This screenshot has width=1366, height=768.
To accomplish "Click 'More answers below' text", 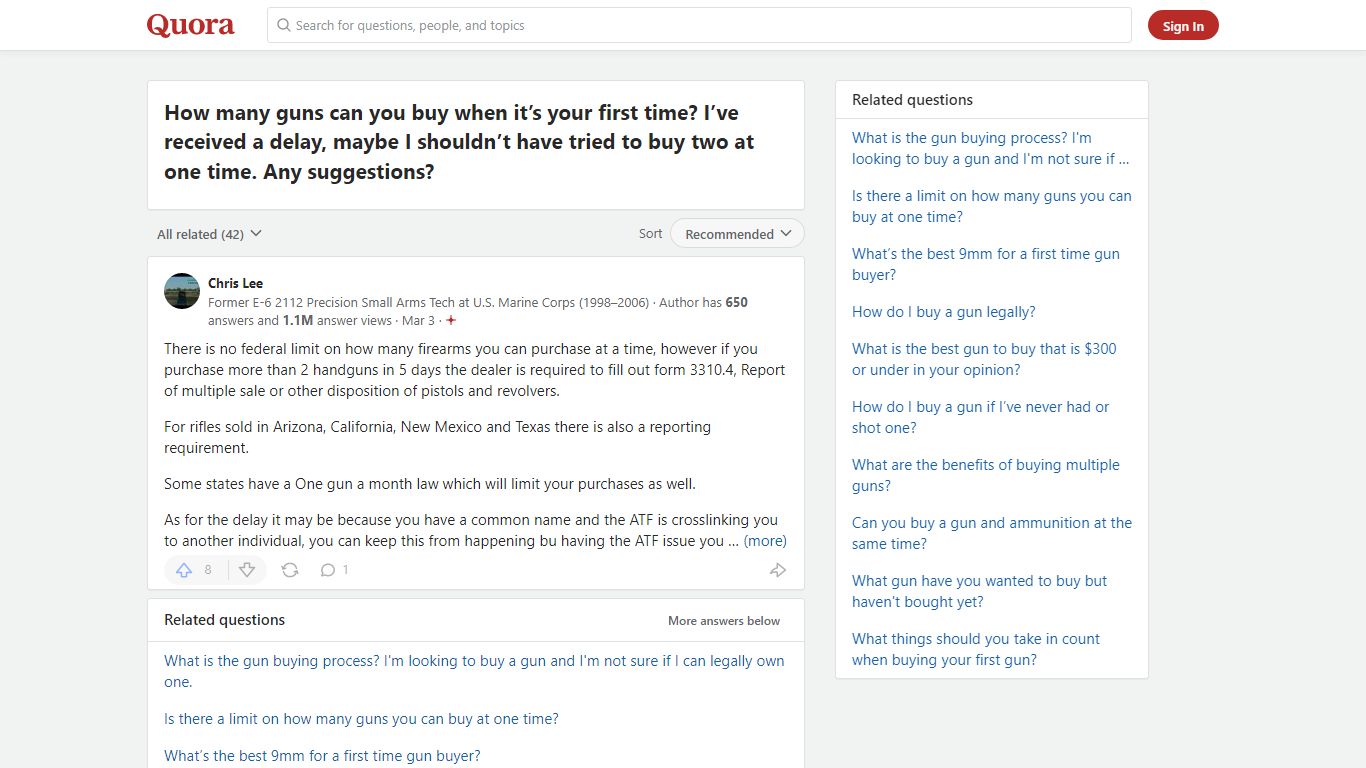I will (724, 621).
